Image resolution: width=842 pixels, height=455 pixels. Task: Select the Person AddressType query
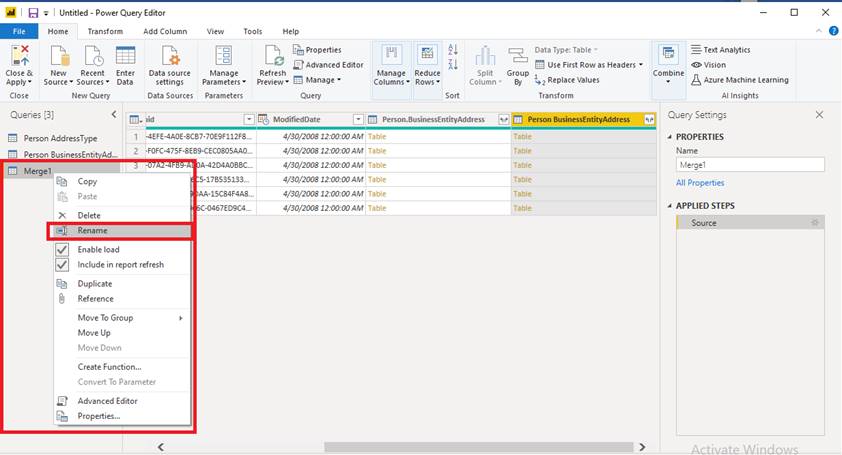(x=61, y=138)
